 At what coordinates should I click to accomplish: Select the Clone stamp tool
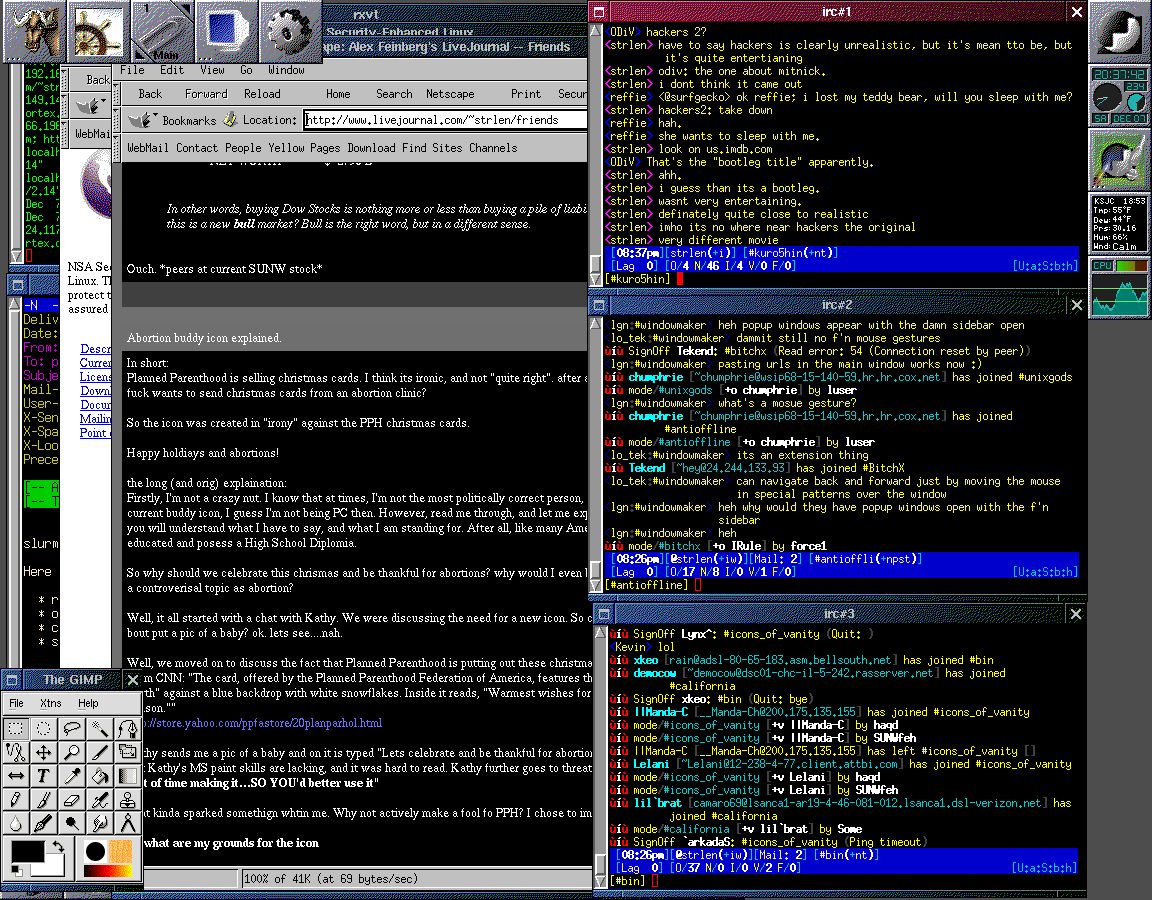point(128,799)
